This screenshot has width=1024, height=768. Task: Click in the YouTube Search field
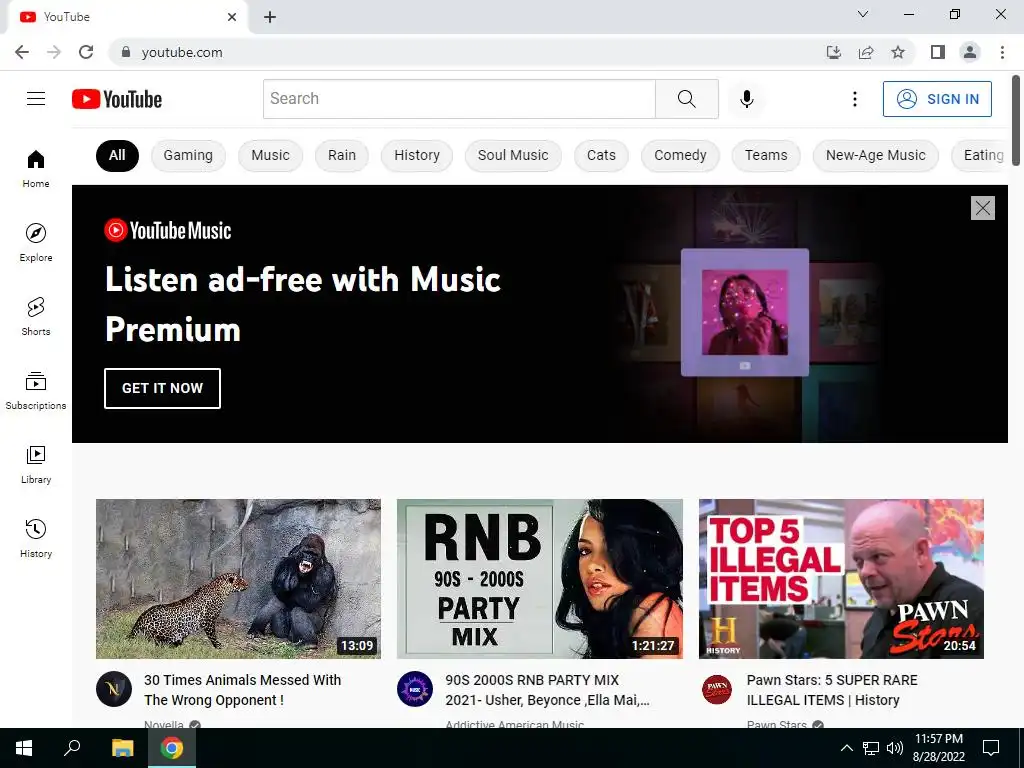tap(459, 99)
